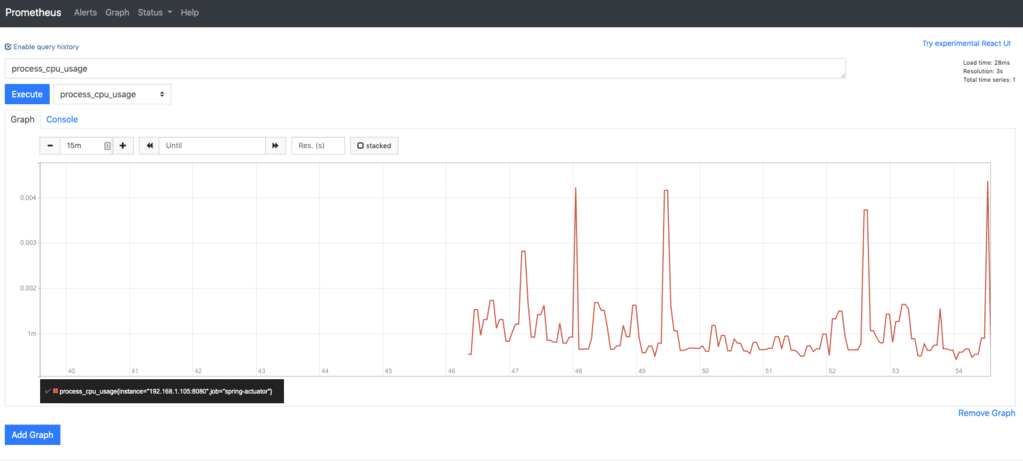1023x461 pixels.
Task: Click the small icon inside the 15m range field
Action: (x=108, y=146)
